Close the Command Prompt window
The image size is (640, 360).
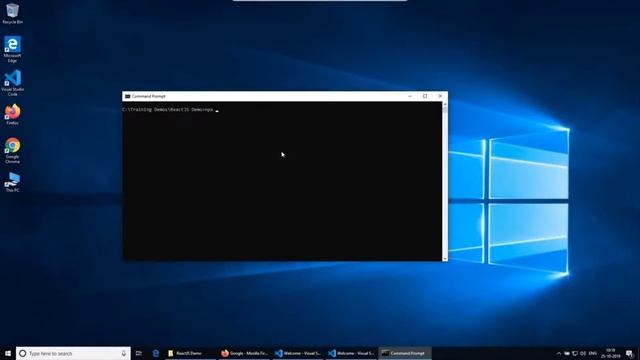coord(440,96)
